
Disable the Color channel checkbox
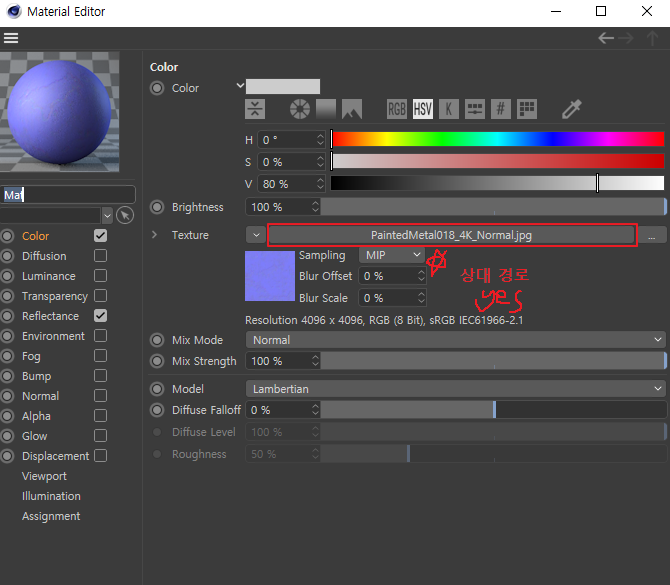100,235
